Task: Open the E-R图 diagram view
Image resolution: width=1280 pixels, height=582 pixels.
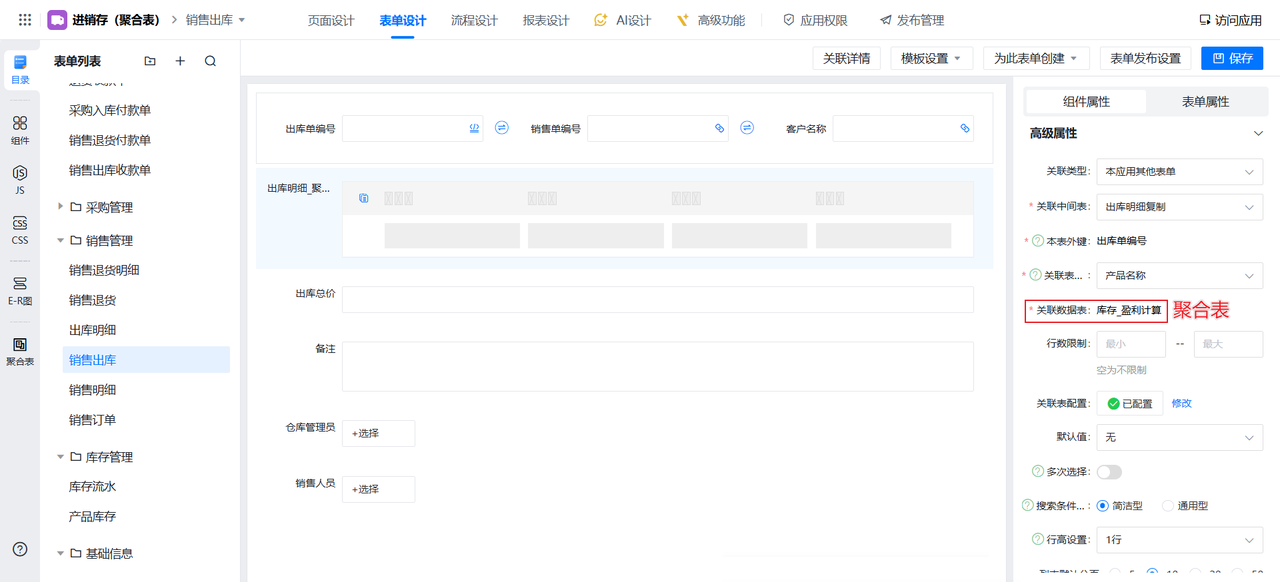Action: (x=19, y=290)
